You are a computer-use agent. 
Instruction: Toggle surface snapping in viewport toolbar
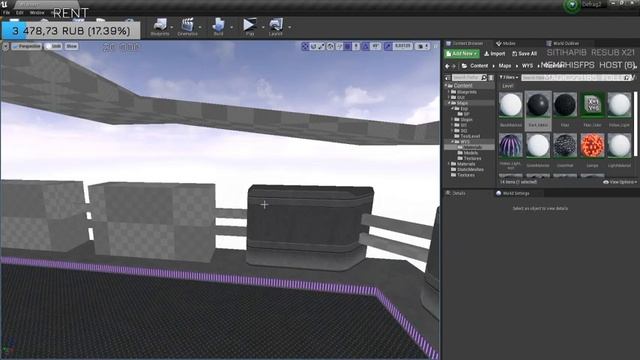coord(339,47)
